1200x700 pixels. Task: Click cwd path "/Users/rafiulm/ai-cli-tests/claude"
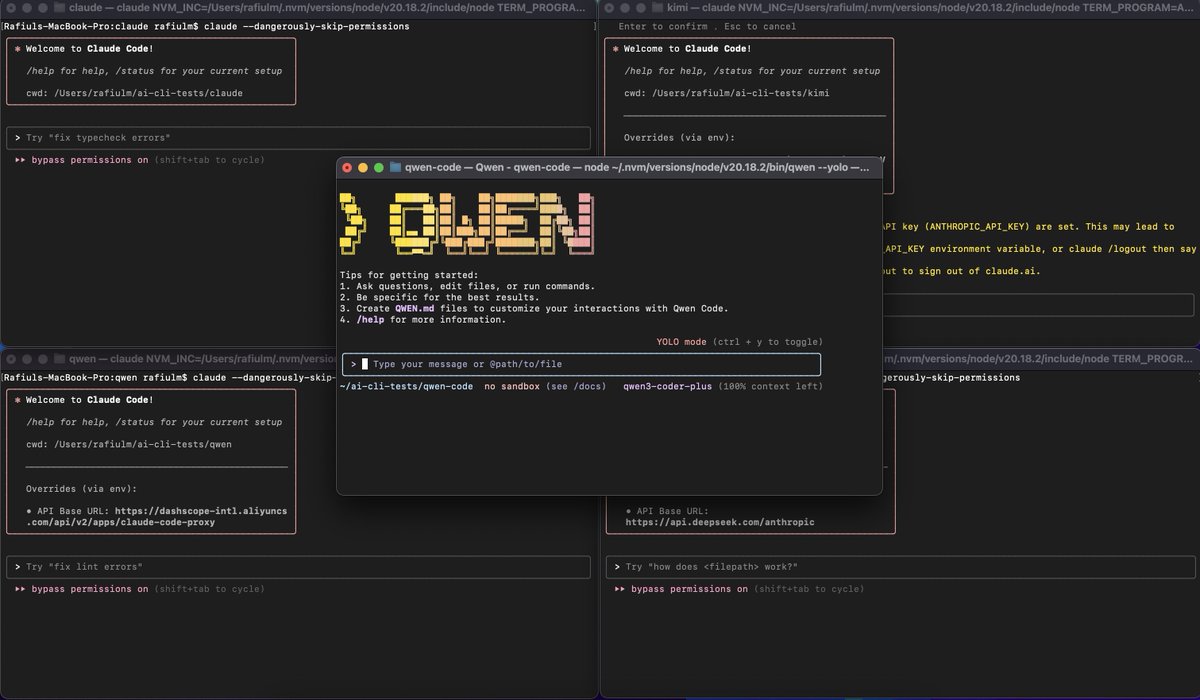click(147, 93)
